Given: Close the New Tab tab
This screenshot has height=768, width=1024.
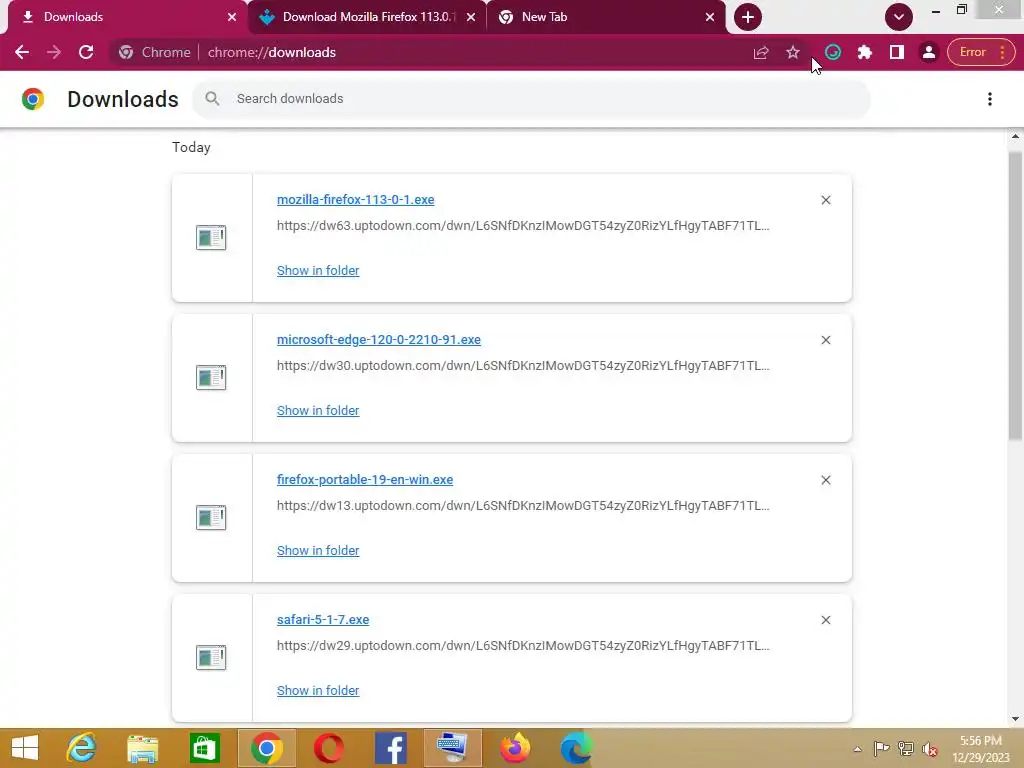Looking at the screenshot, I should (x=710, y=17).
